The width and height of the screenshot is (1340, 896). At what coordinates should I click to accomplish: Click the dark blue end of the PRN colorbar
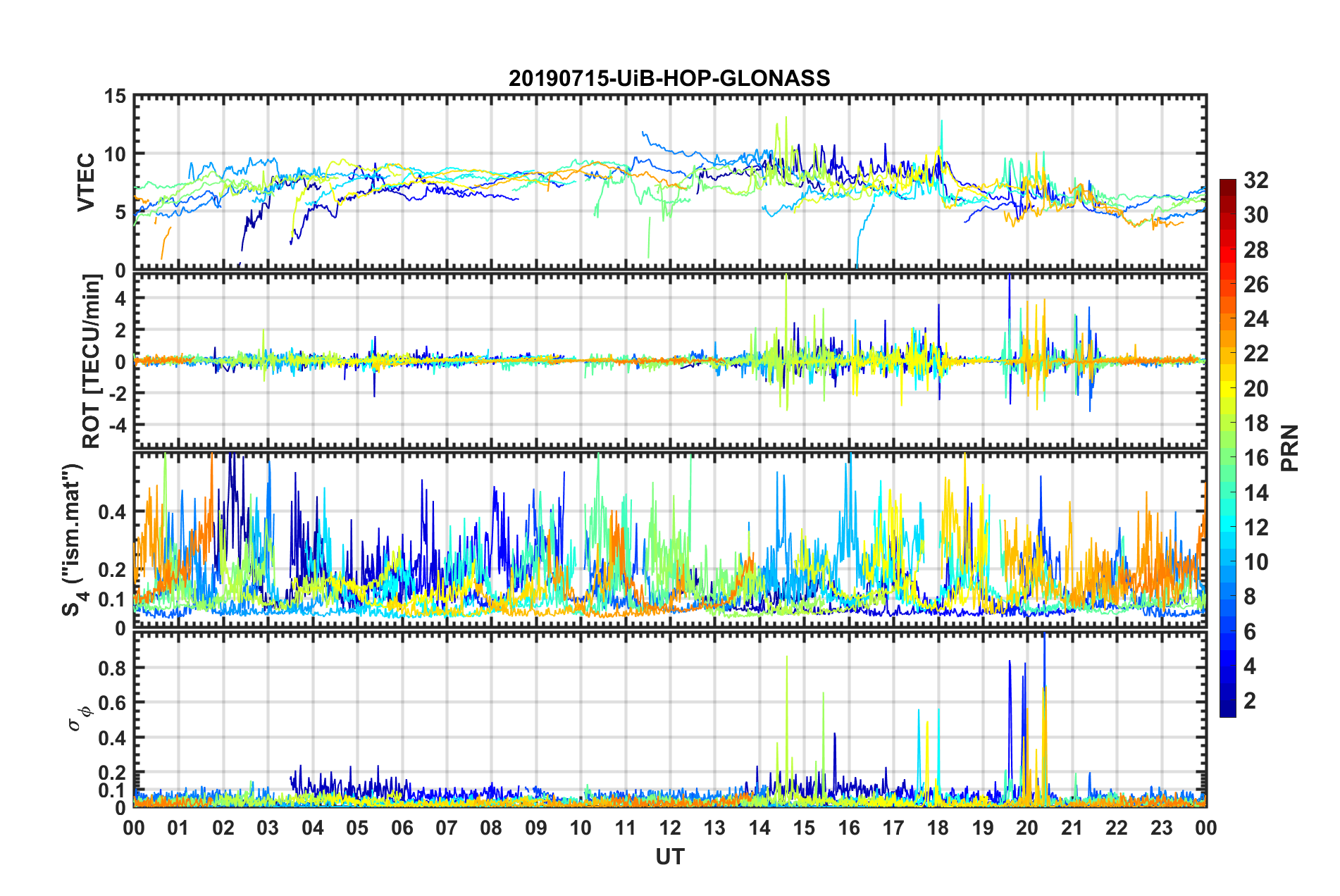[x=1227, y=710]
